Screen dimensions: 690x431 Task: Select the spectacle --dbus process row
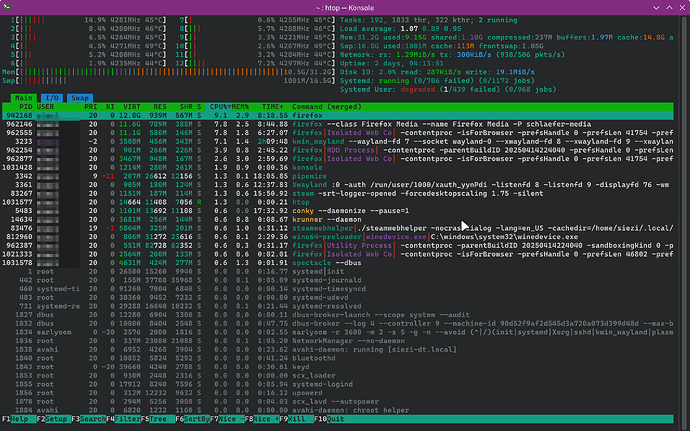pos(338,263)
